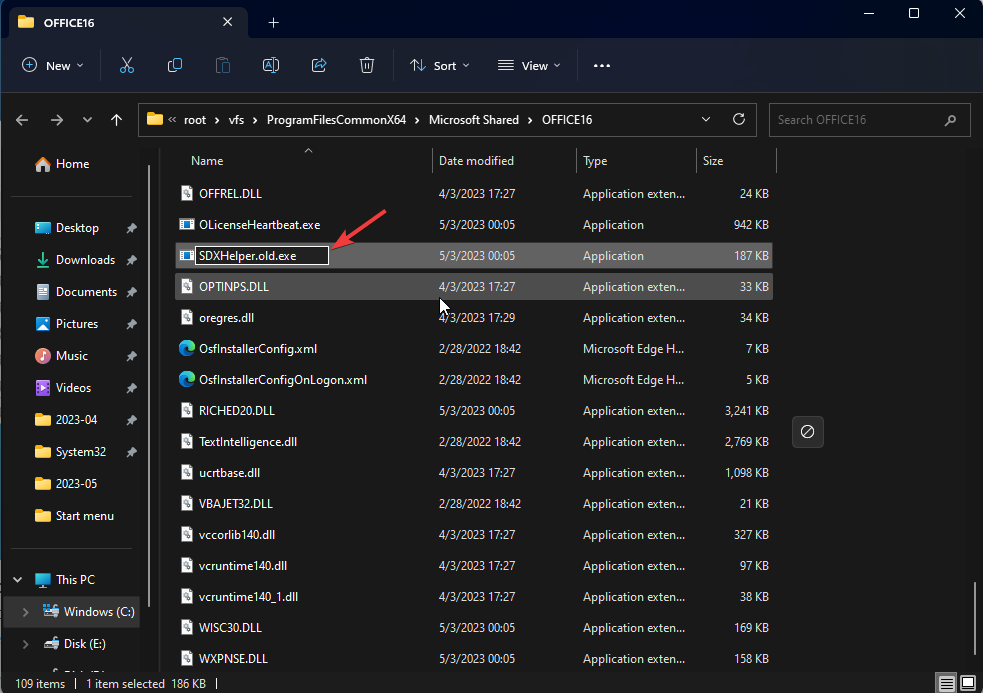Screen dimensions: 983x693
Task: Go back with the left arrow
Action: [x=22, y=120]
